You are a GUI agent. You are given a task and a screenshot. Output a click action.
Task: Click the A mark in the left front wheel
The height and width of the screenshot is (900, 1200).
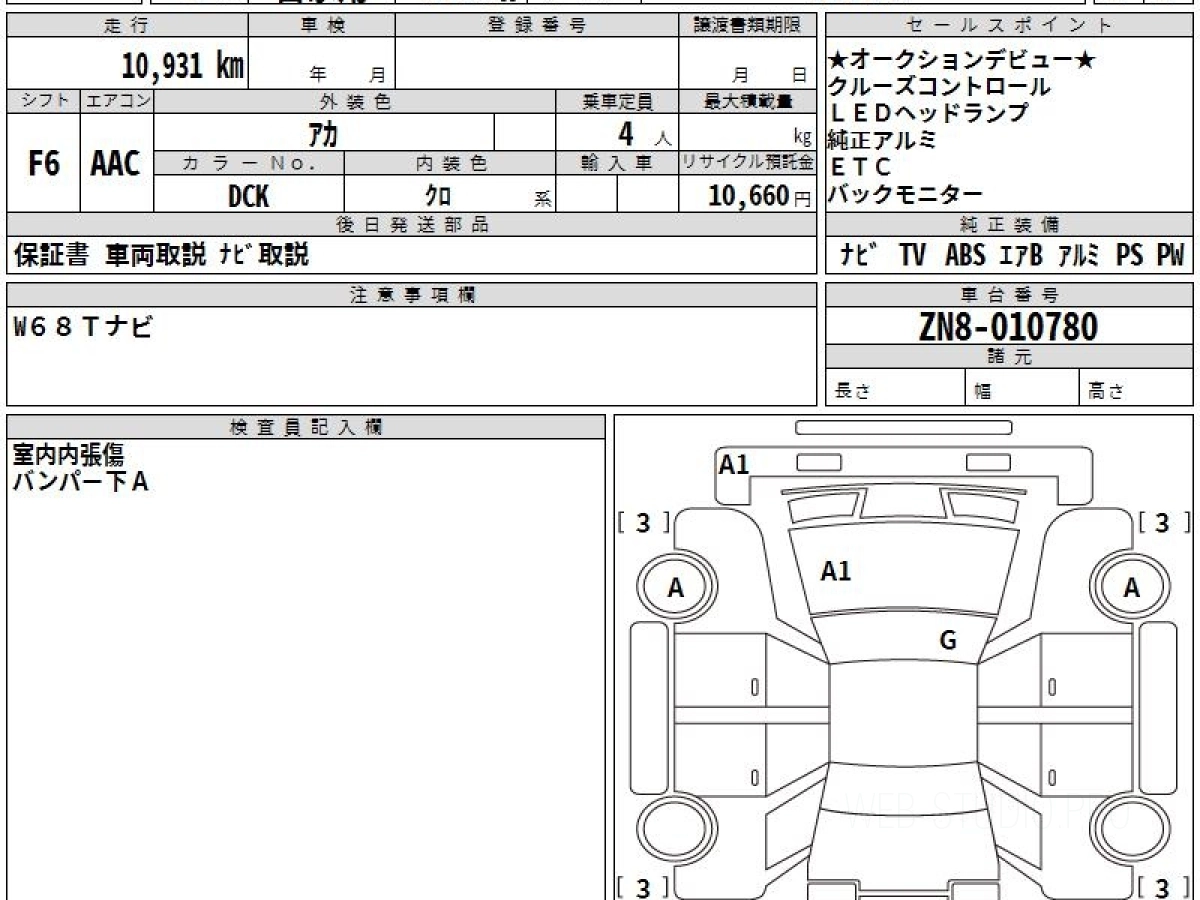click(x=676, y=589)
